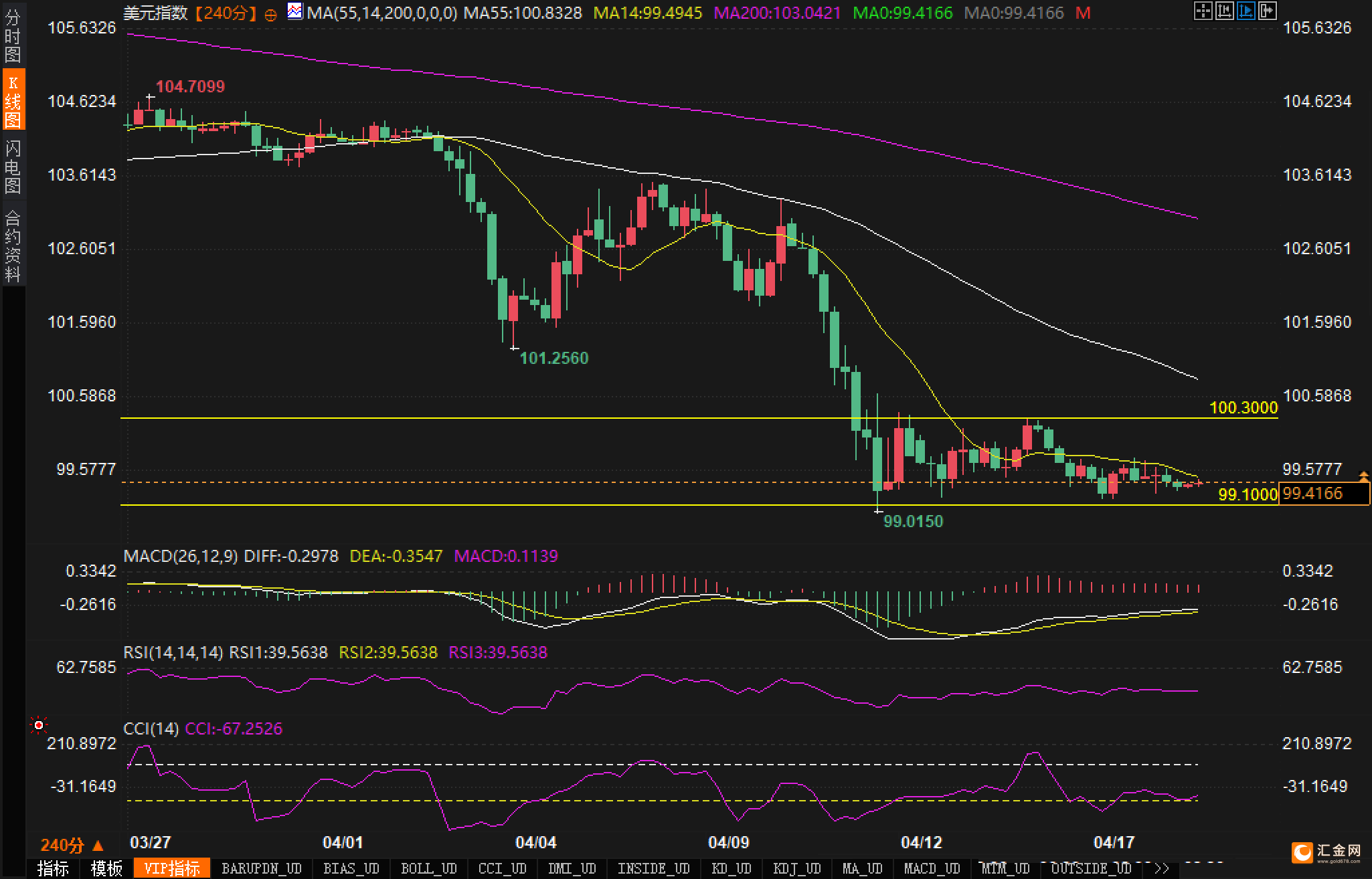
Task: Click the 04/17 date on time axis
Action: [x=1114, y=842]
